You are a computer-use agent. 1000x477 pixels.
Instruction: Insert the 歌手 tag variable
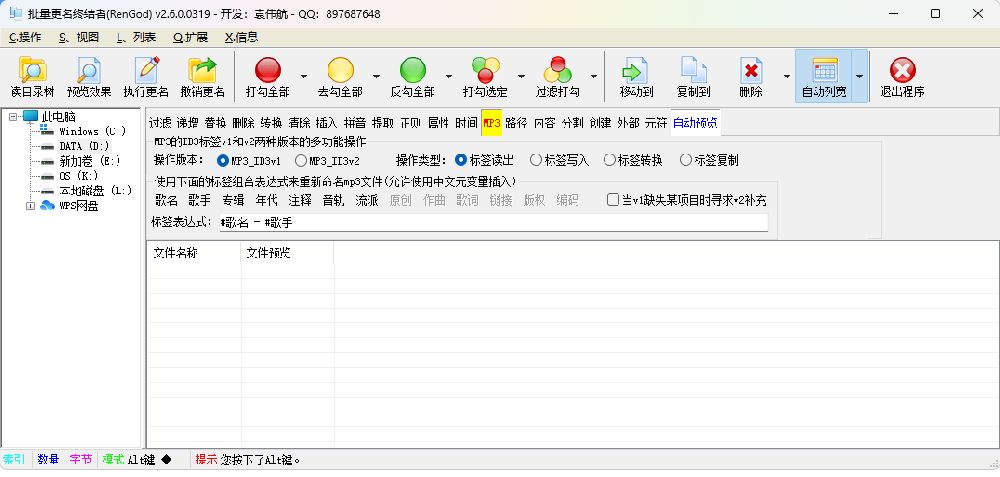coord(200,200)
